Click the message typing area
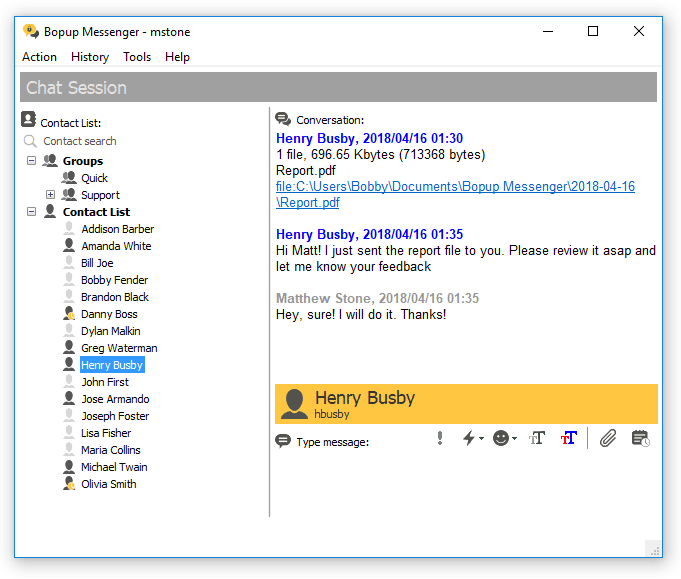Image resolution: width=681 pixels, height=579 pixels. [465, 484]
